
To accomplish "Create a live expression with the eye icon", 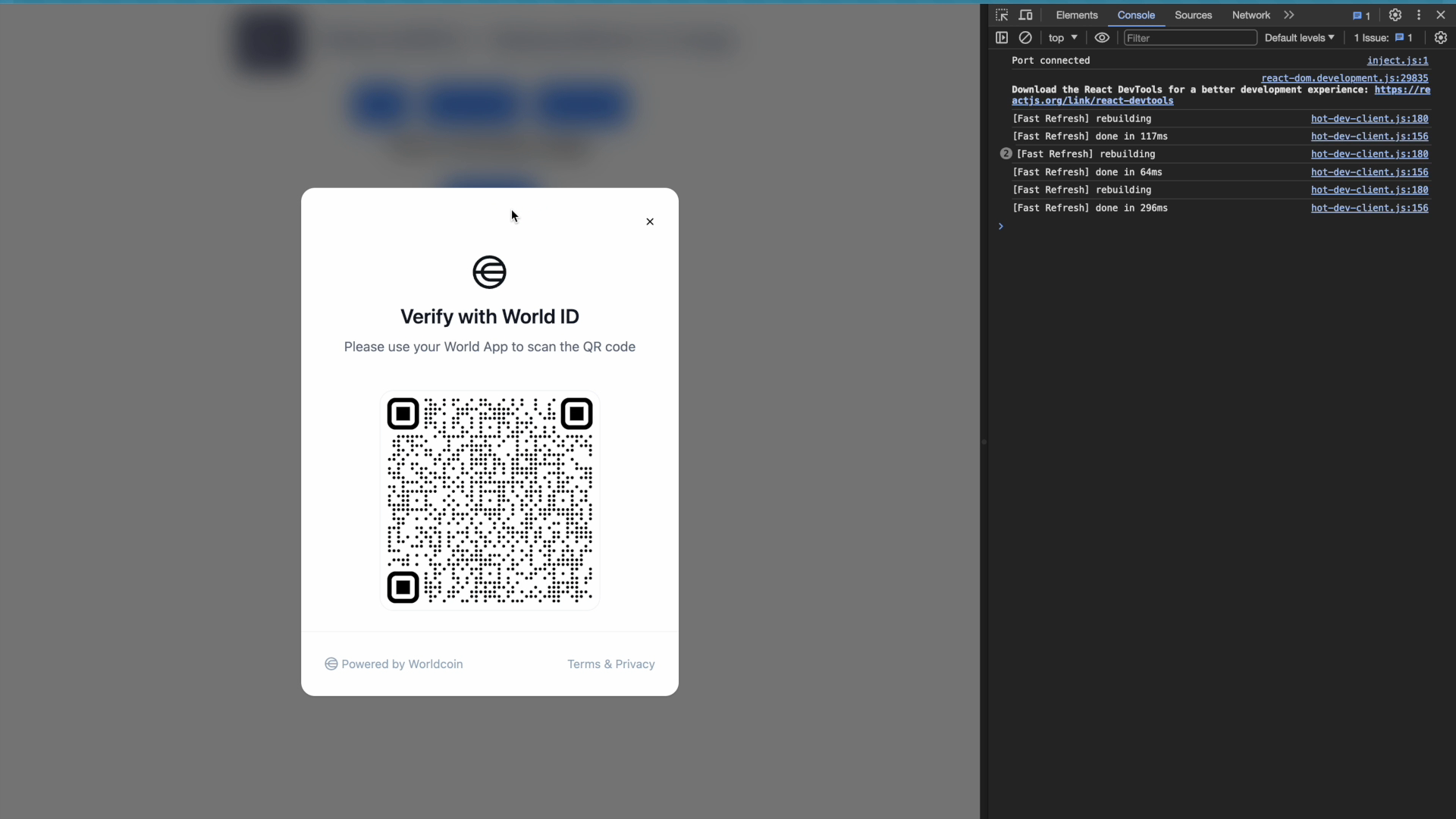I will (x=1102, y=38).
